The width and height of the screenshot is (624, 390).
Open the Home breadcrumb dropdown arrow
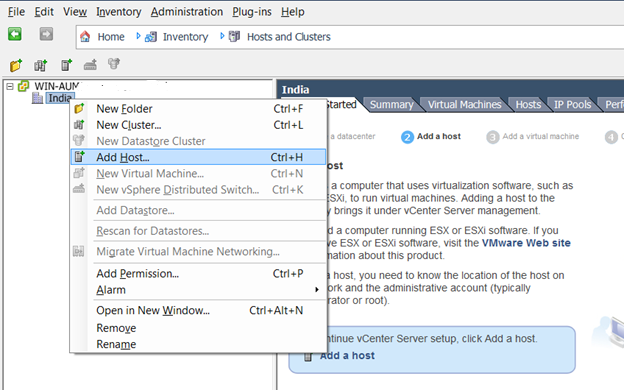click(138, 36)
